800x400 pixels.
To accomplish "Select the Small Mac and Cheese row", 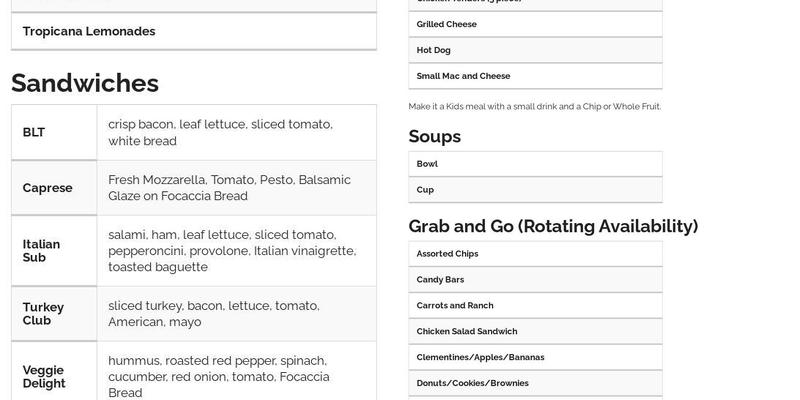I will pyautogui.click(x=535, y=76).
